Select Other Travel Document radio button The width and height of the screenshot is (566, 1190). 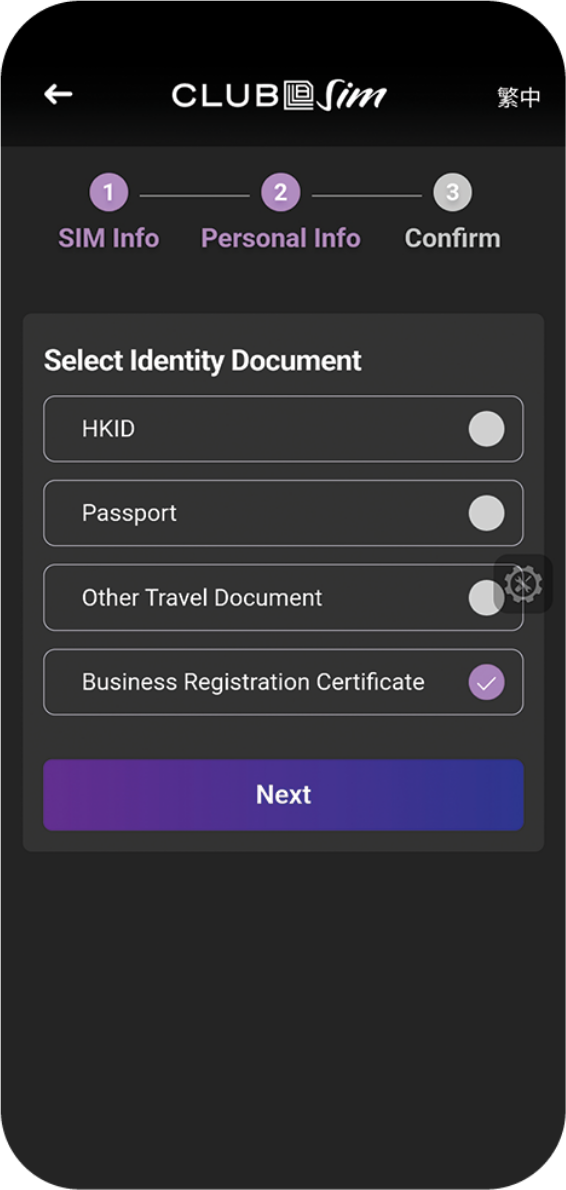(x=482, y=597)
